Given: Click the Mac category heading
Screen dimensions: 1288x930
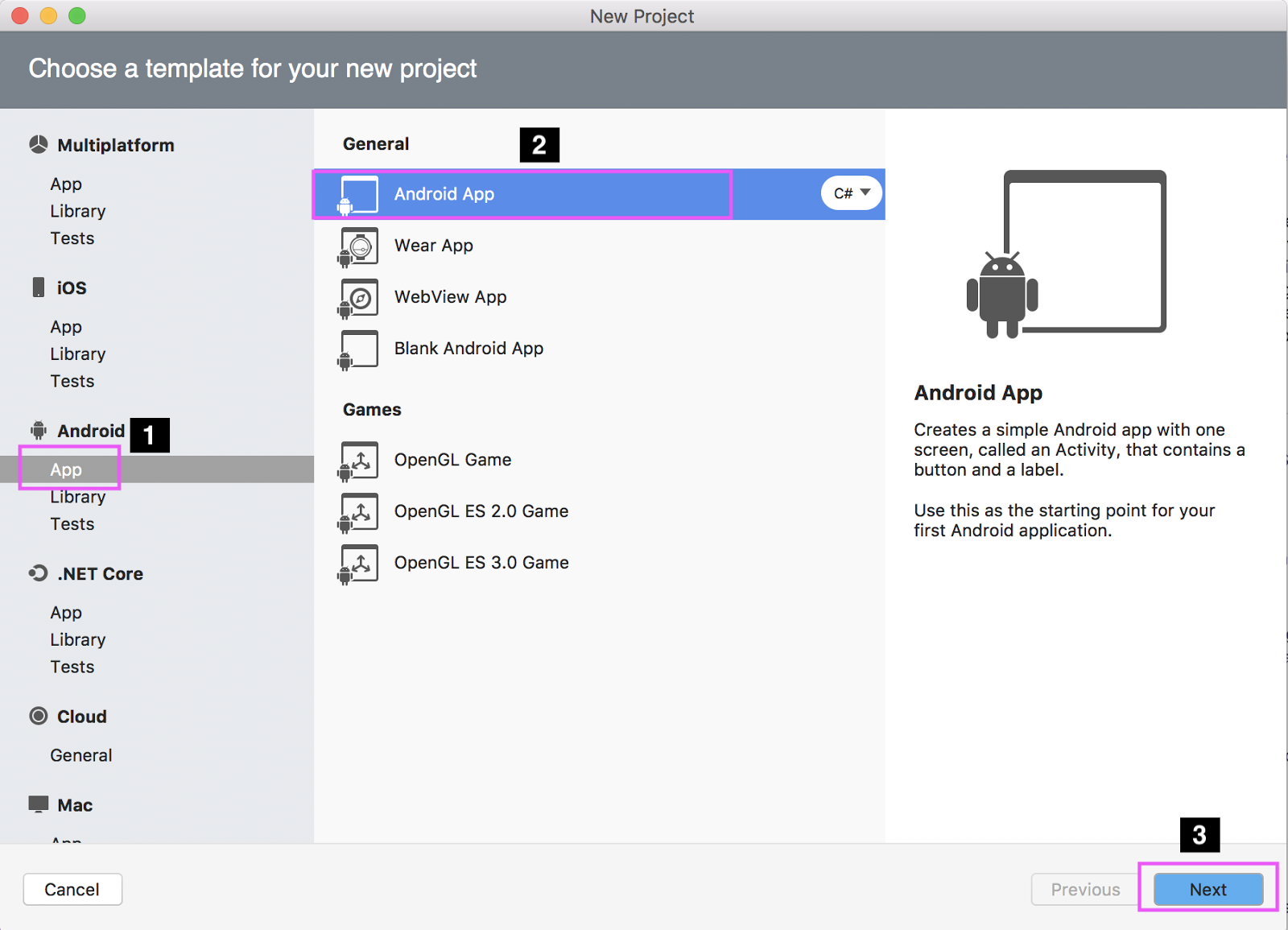Looking at the screenshot, I should [x=75, y=805].
